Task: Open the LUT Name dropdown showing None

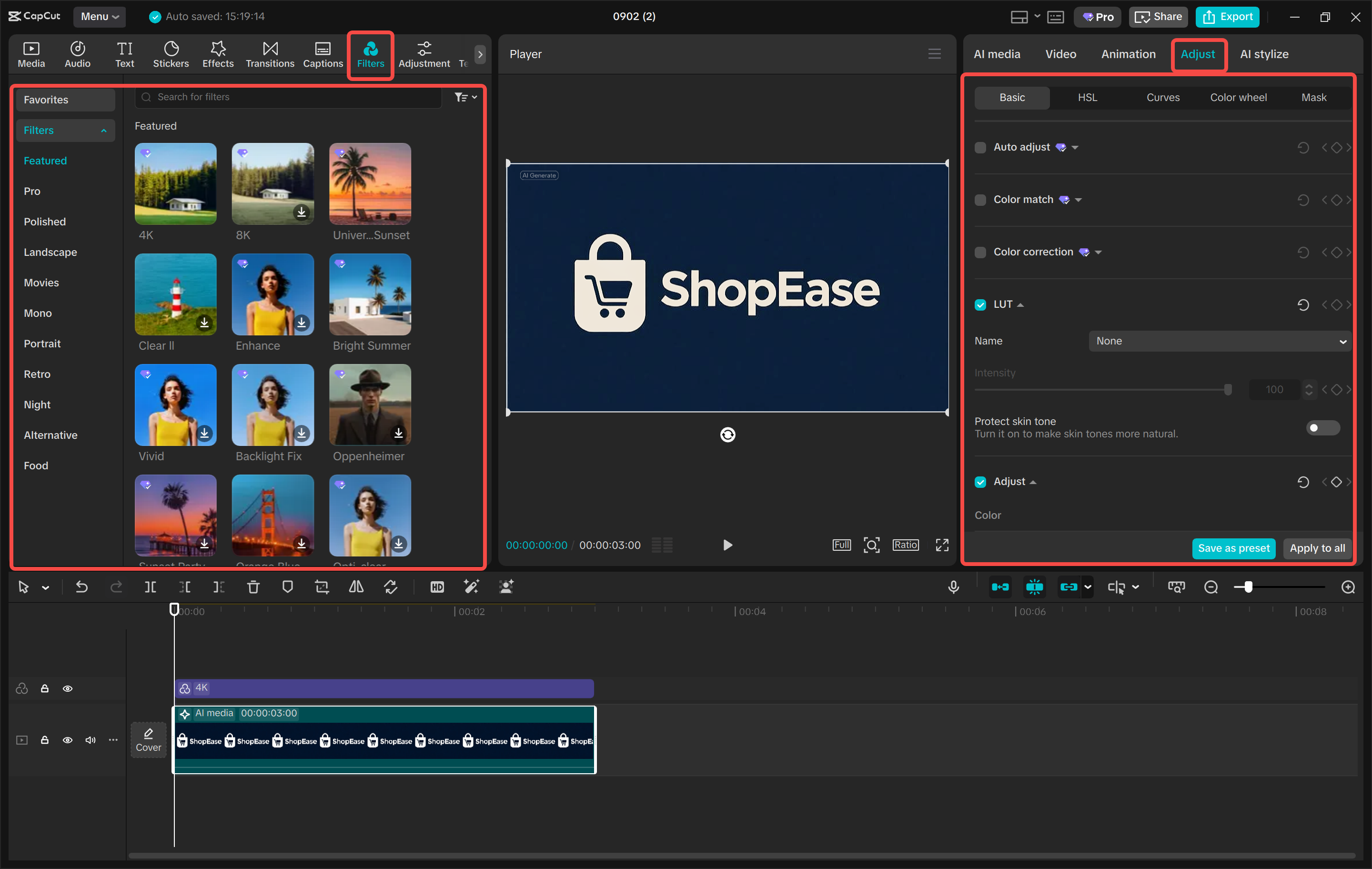Action: 1219,341
